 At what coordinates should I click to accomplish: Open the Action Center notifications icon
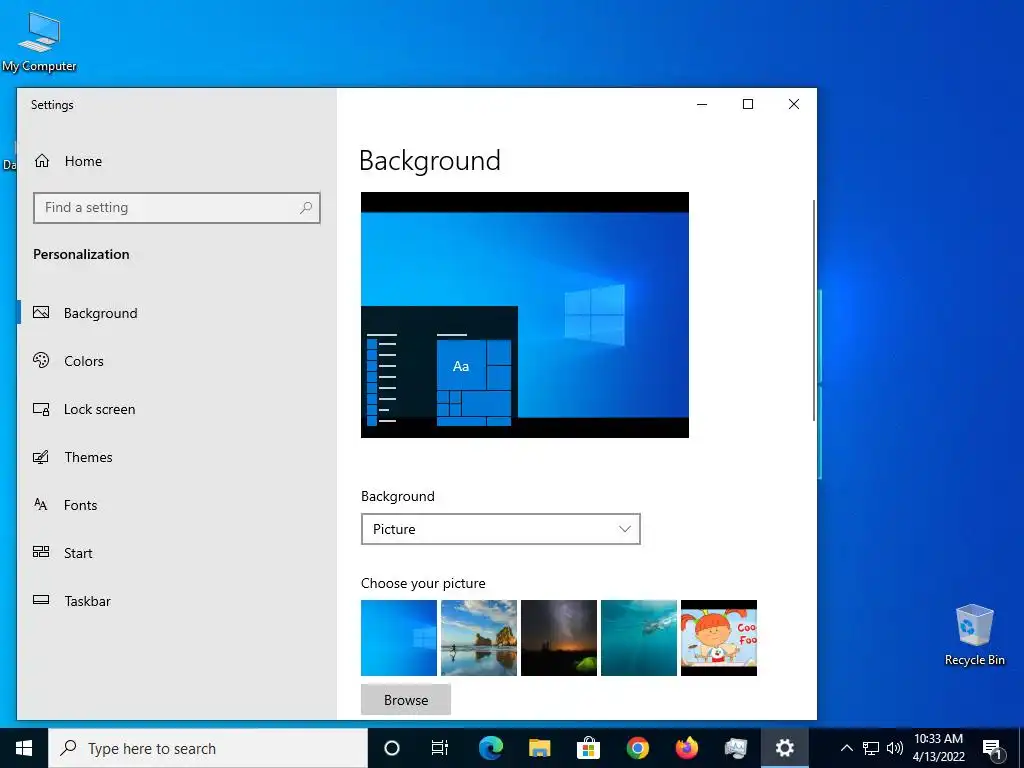click(x=992, y=748)
